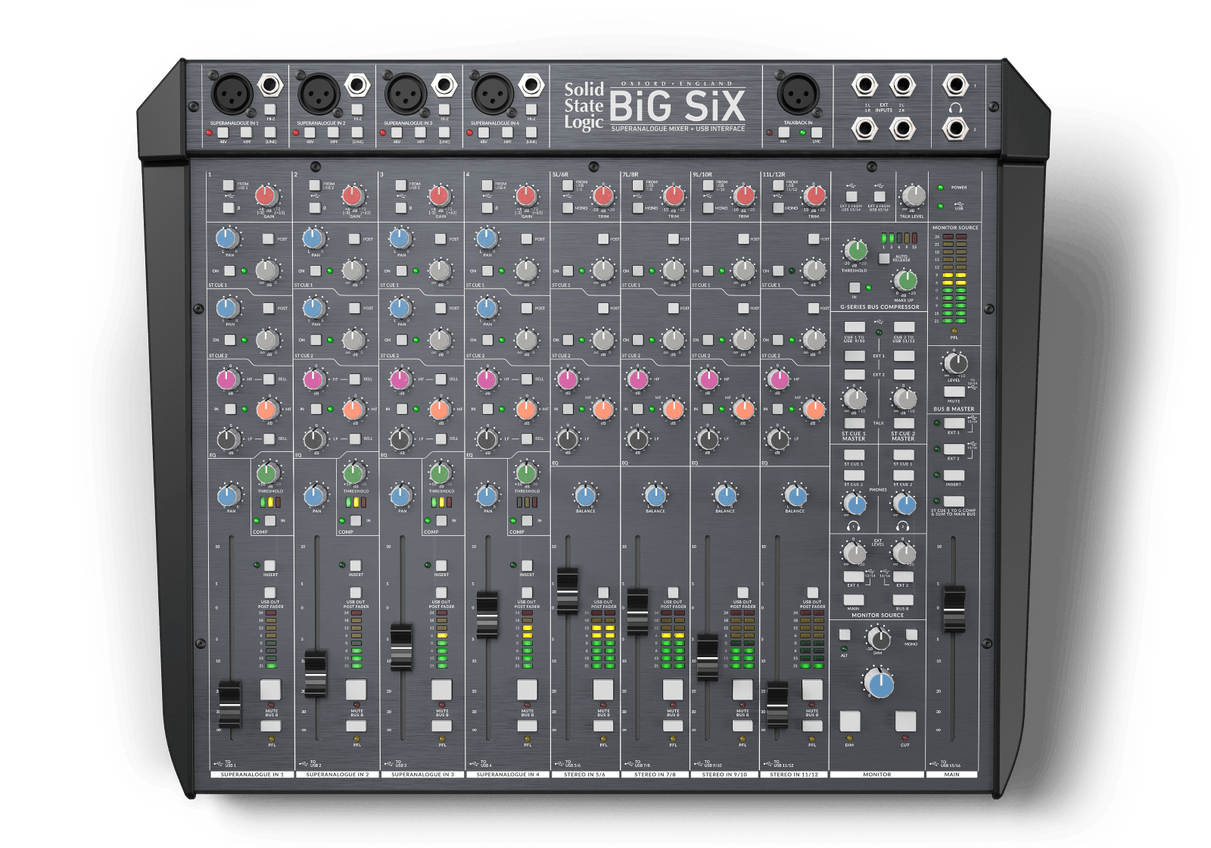The height and width of the screenshot is (848, 1211).
Task: Turn the TALK LEVEL knob
Action: coord(912,196)
